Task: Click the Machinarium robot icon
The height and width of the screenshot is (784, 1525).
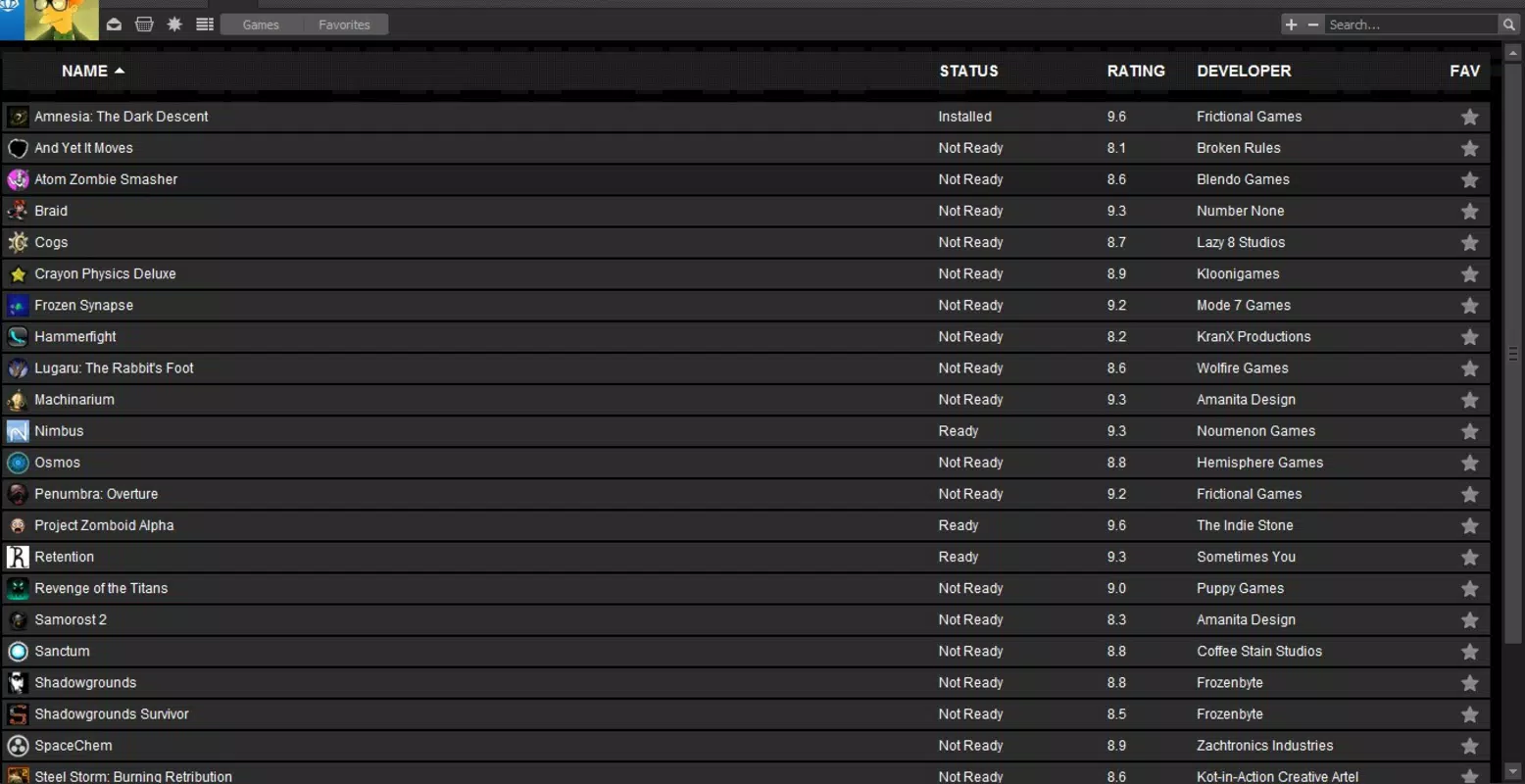Action: coord(18,400)
